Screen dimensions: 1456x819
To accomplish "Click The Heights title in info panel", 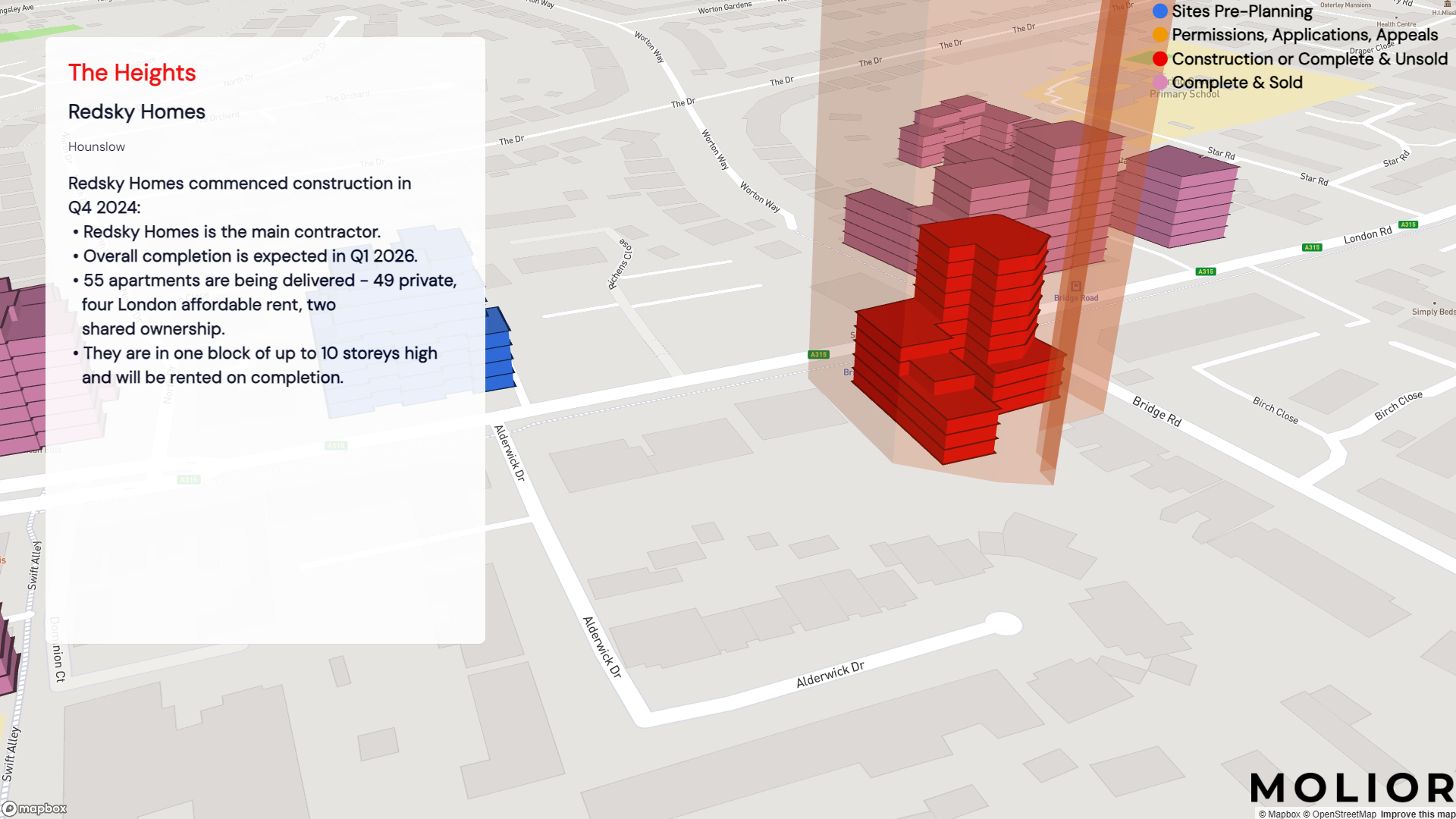I will coord(132,73).
